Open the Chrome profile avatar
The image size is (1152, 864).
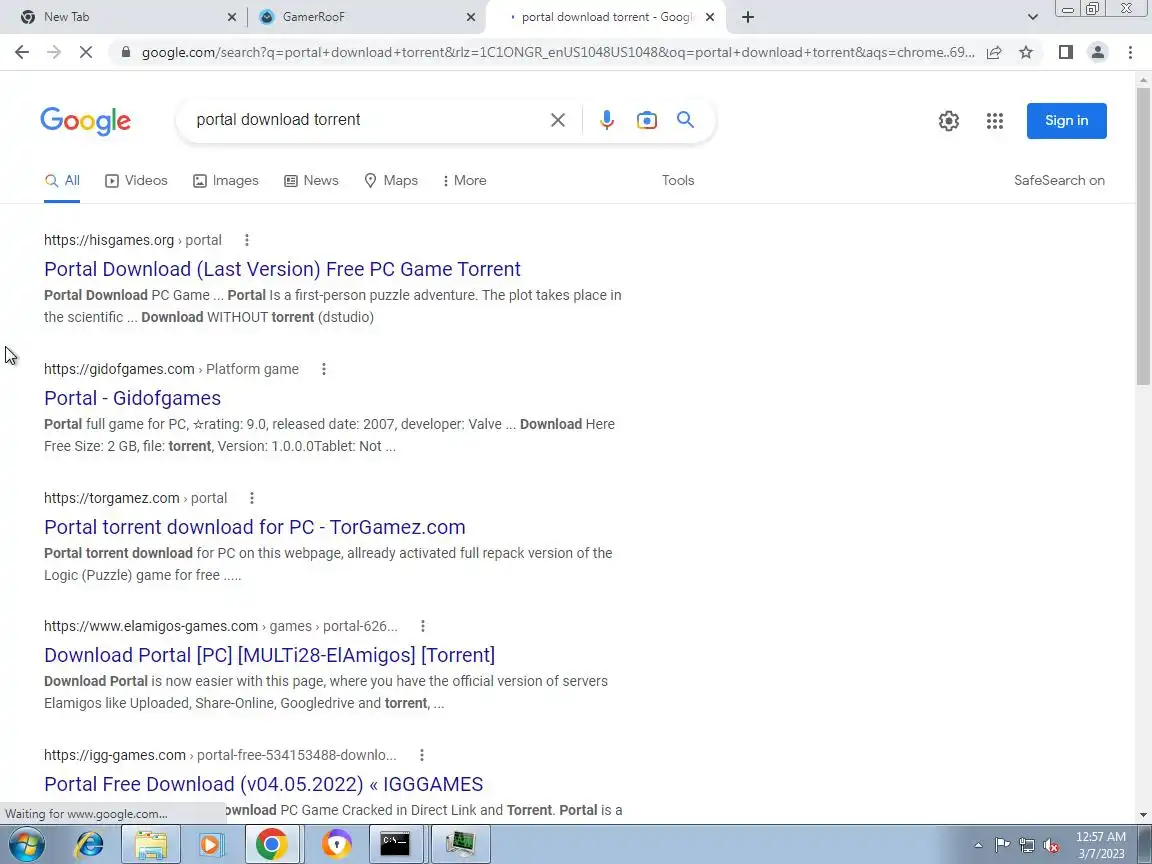pos(1098,52)
